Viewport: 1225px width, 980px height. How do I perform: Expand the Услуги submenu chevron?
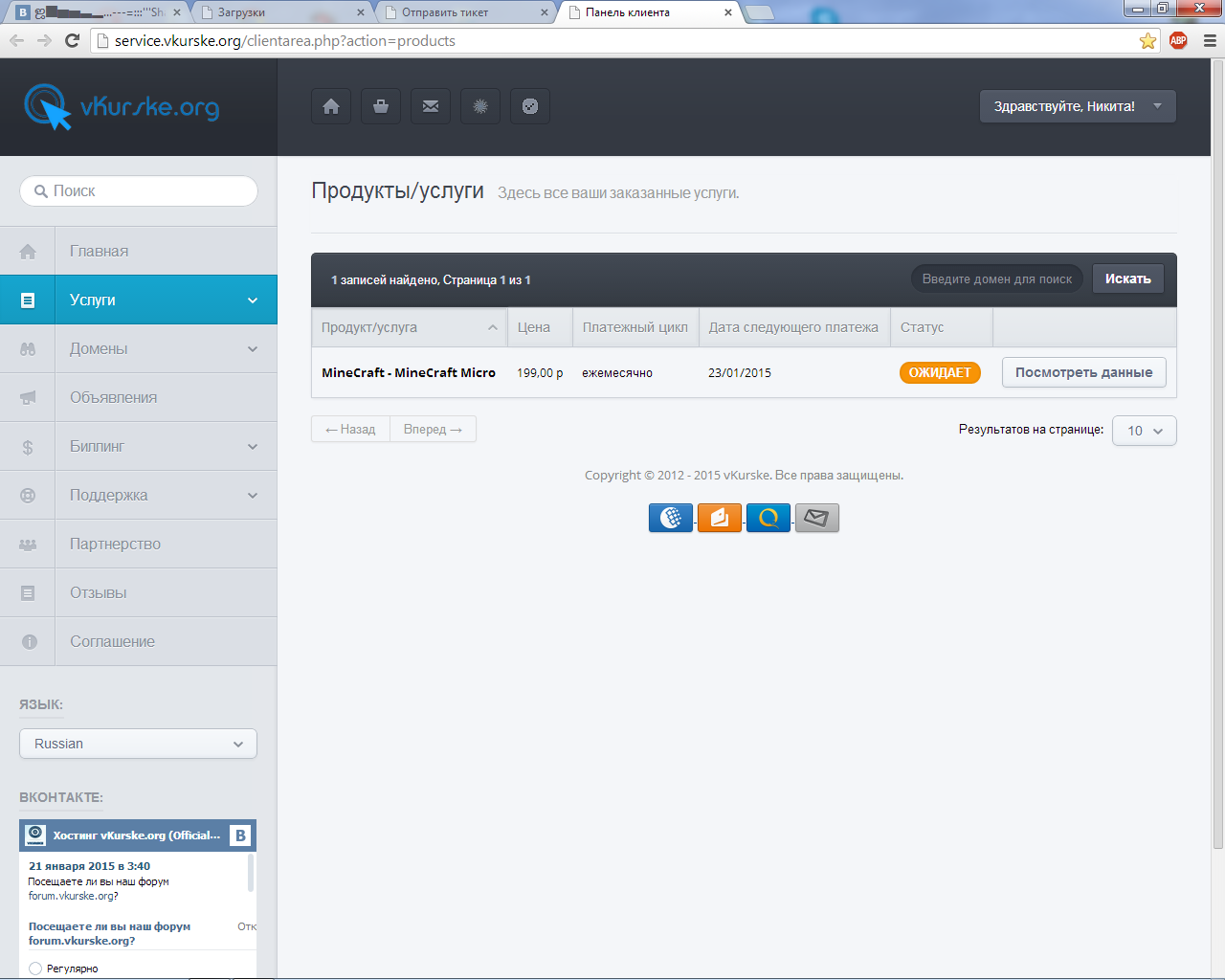click(x=253, y=301)
